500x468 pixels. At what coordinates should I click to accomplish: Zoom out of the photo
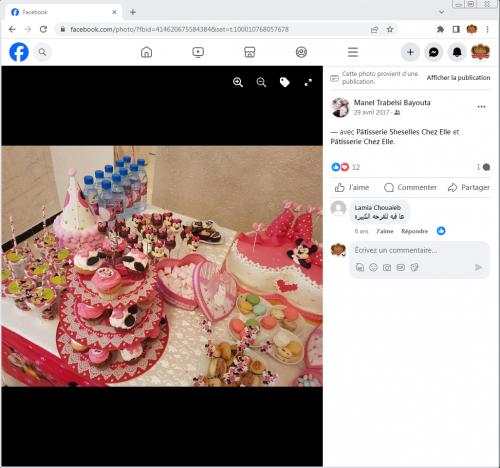coord(261,82)
